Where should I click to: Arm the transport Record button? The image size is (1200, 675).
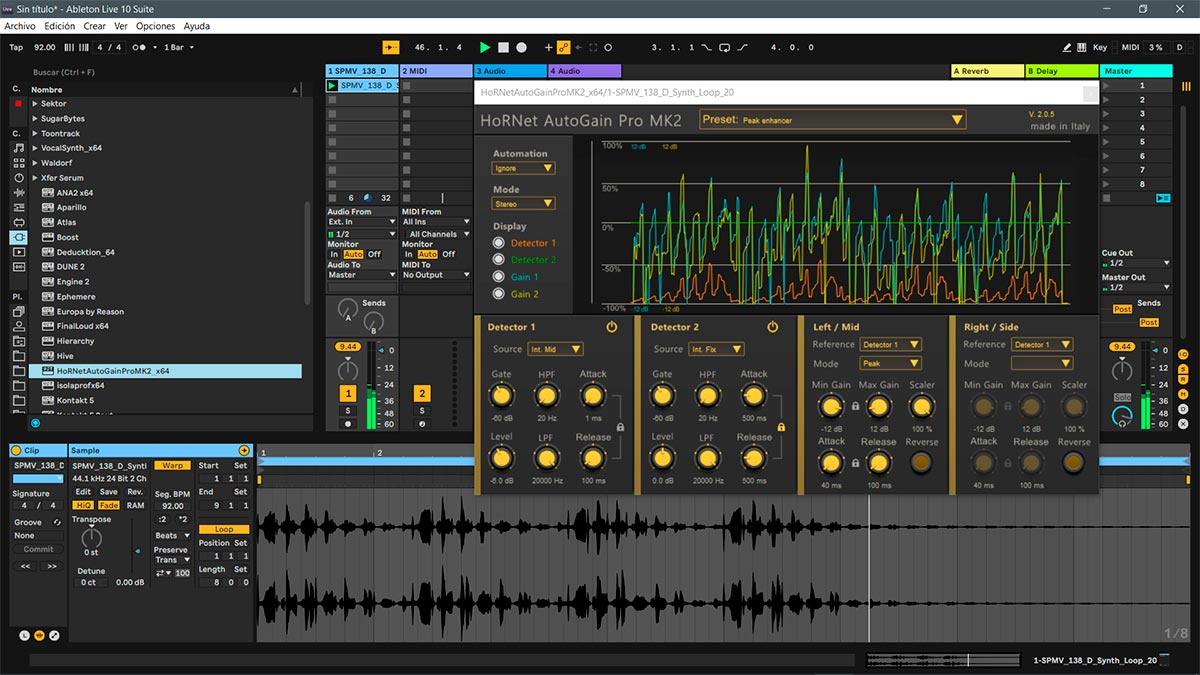coord(521,47)
